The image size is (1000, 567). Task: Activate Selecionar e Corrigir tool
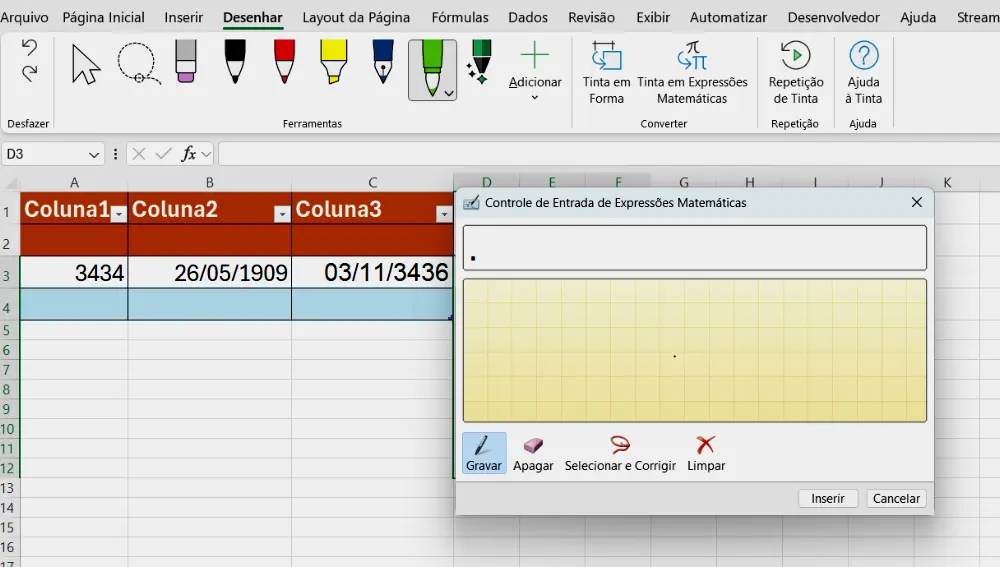coord(620,453)
